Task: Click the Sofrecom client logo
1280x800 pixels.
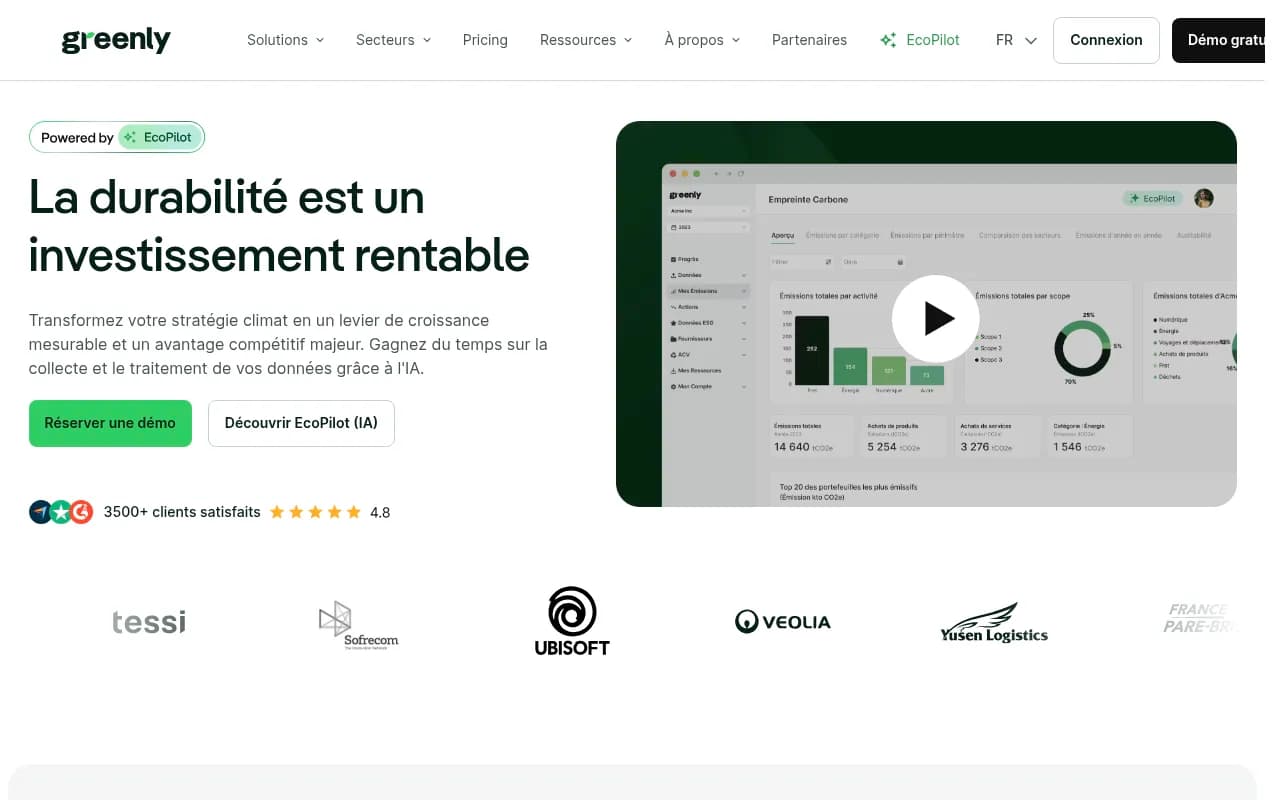Action: point(358,625)
